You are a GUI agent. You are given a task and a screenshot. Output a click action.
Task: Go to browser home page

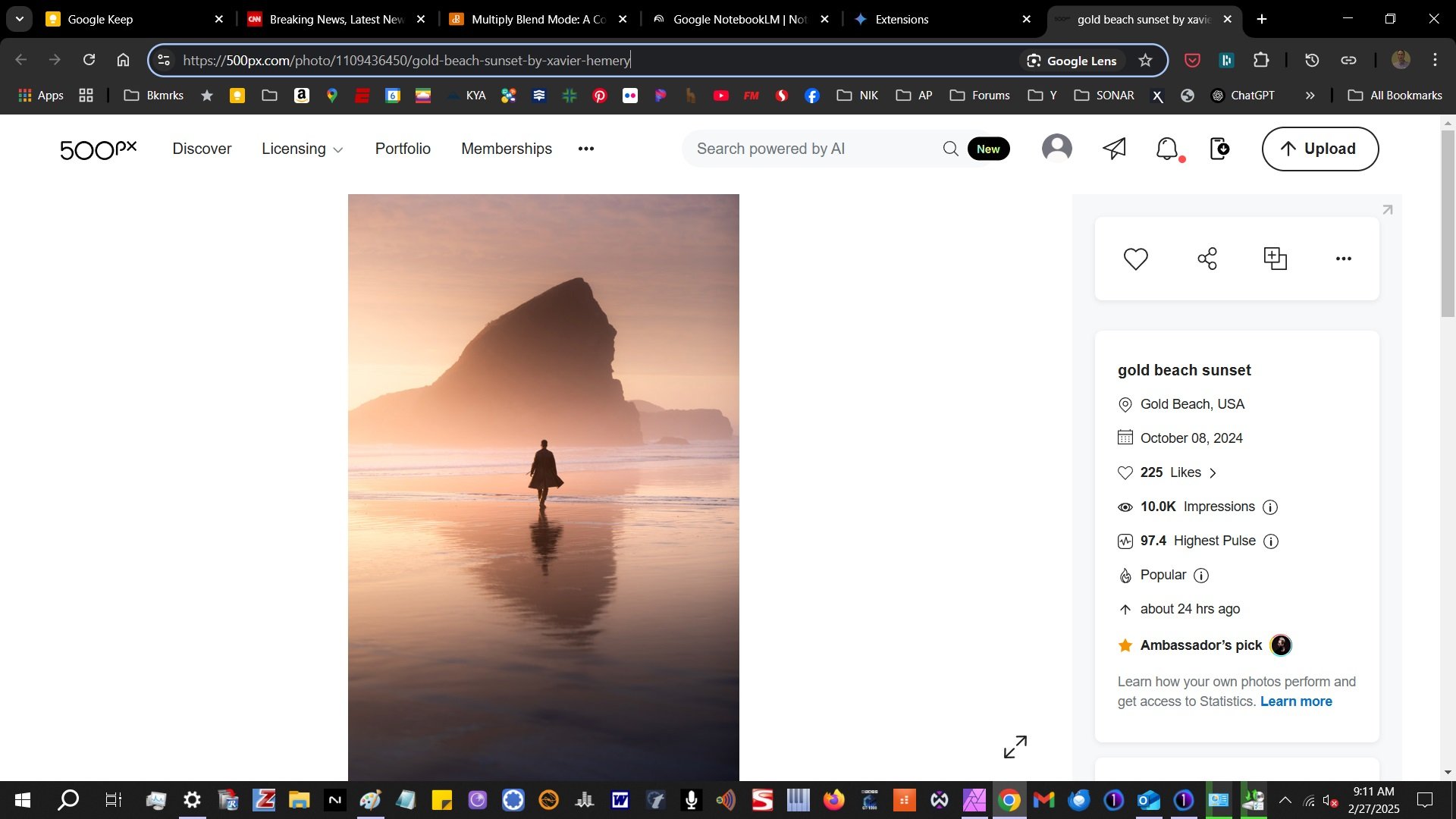(x=123, y=60)
